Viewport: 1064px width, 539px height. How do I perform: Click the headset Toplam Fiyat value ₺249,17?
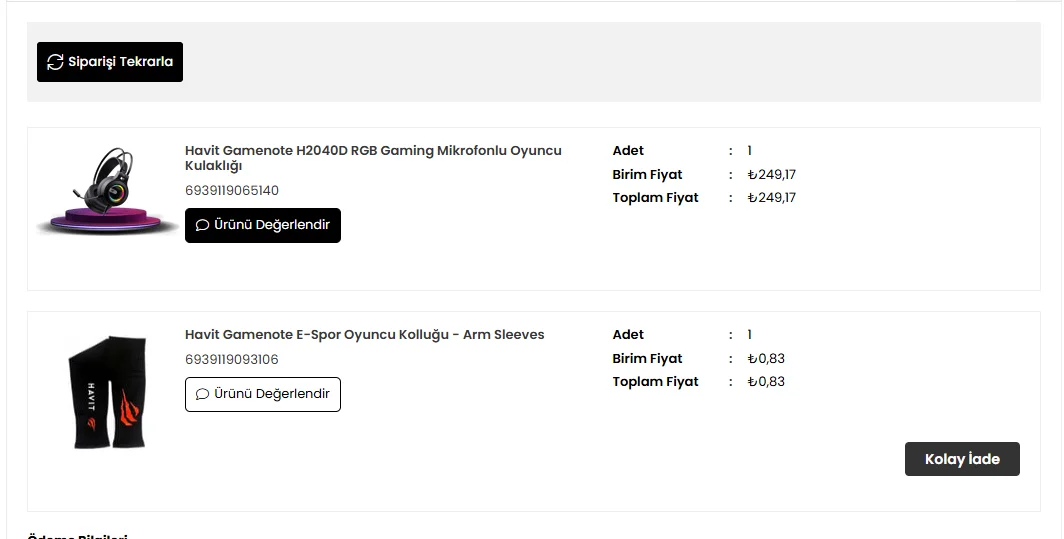point(771,198)
